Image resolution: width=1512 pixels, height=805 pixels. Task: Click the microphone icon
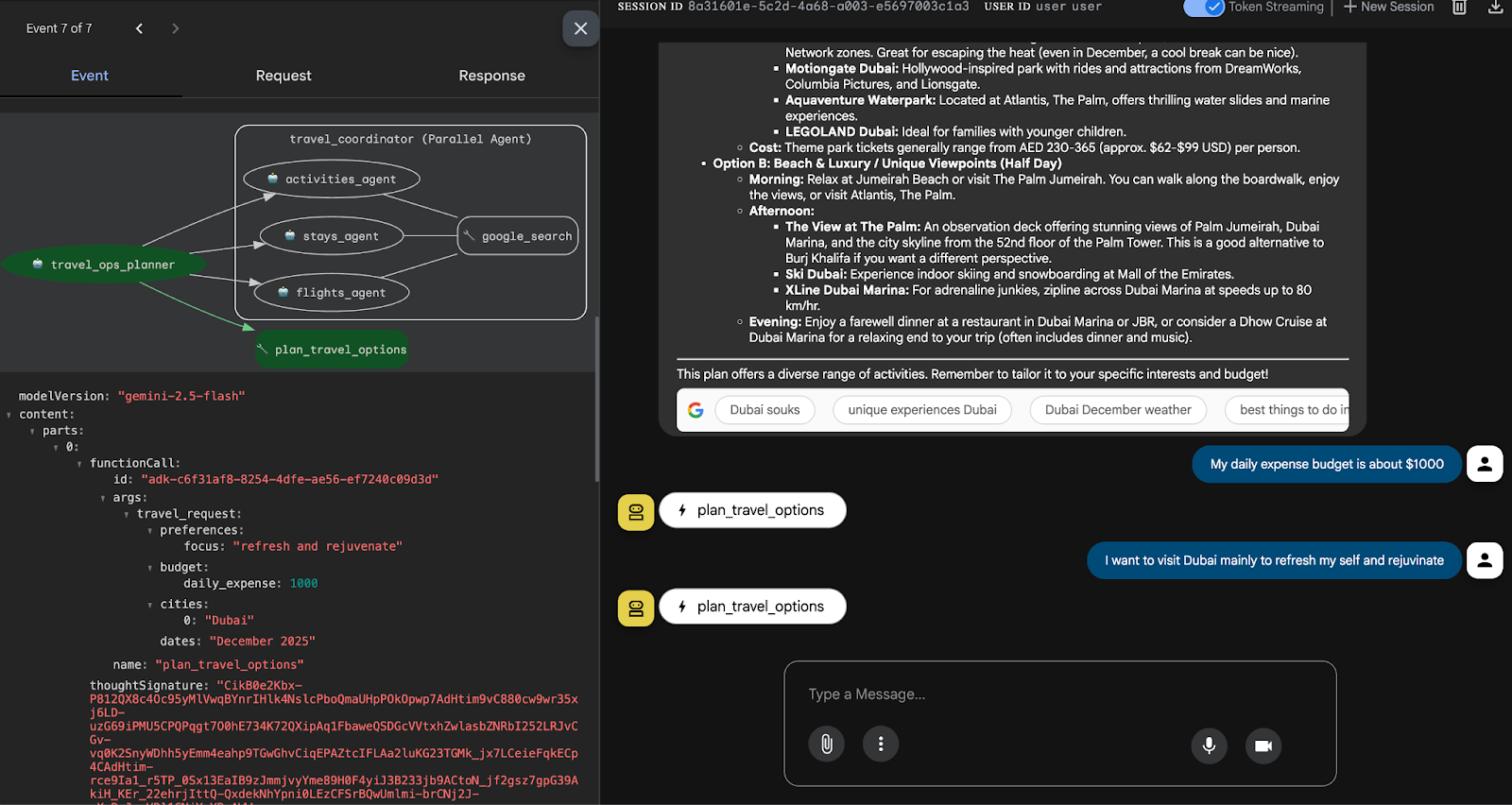coord(1208,745)
